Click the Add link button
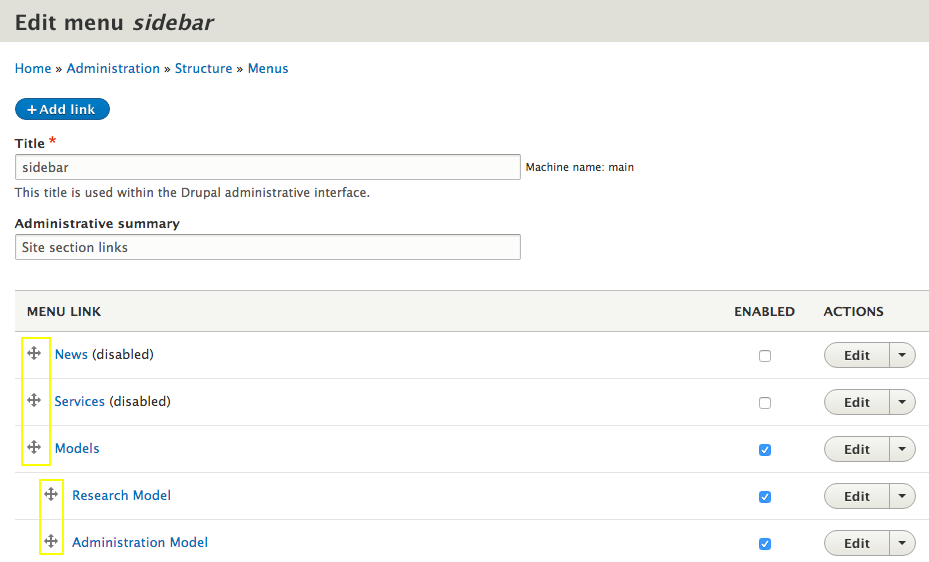The height and width of the screenshot is (562, 929). click(62, 109)
